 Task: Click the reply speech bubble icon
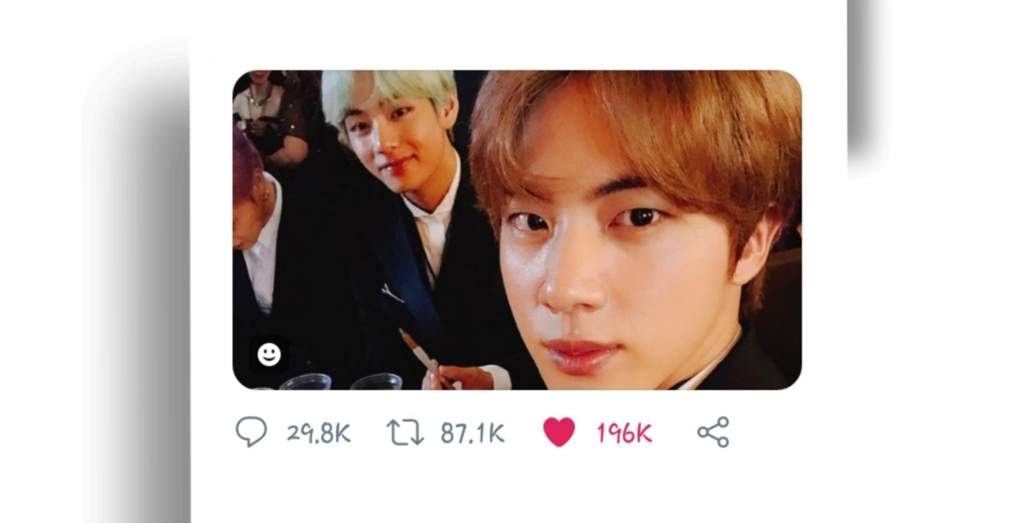(251, 432)
